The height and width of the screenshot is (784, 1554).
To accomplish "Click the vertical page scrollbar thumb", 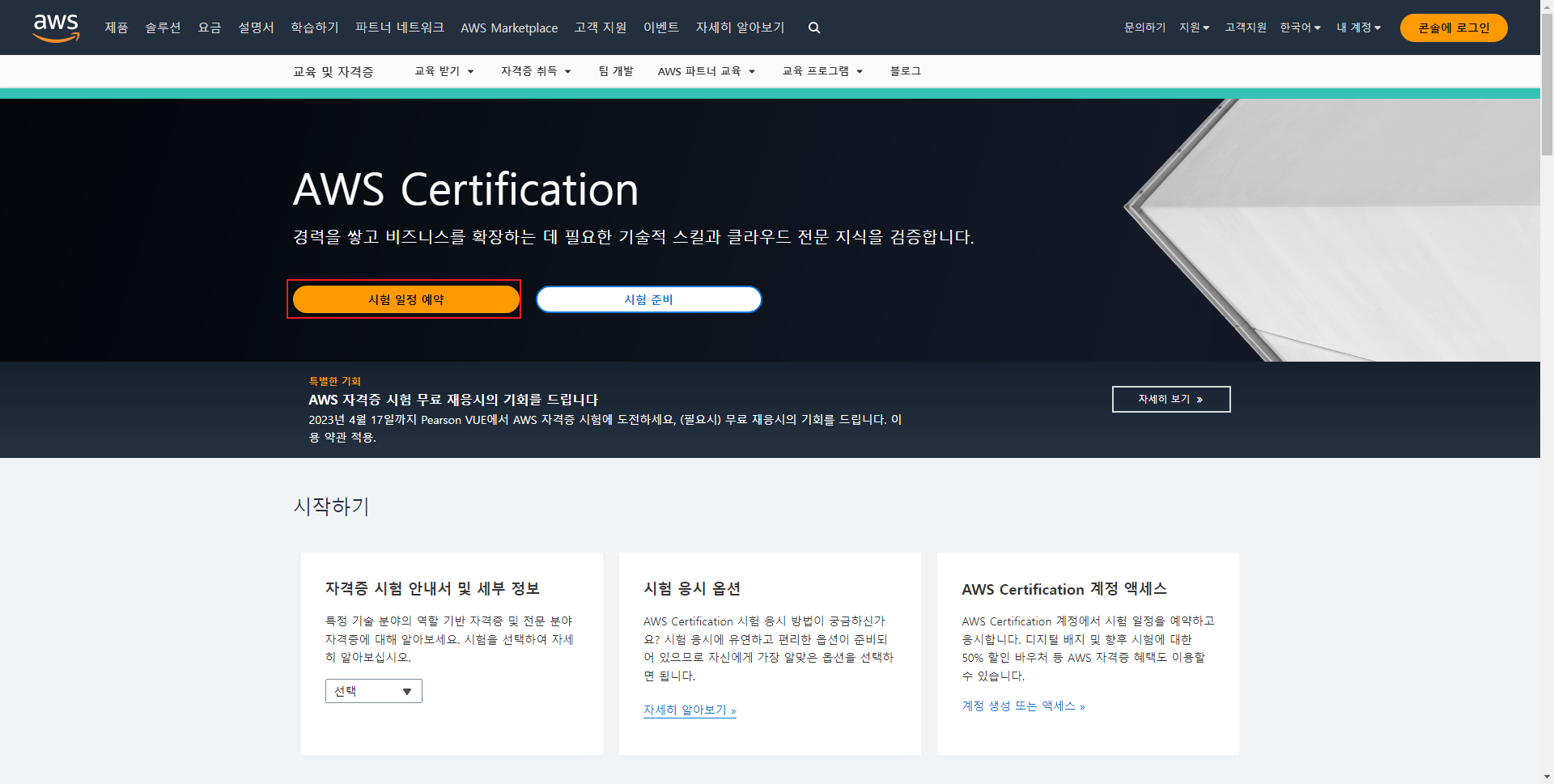I will (x=1547, y=85).
